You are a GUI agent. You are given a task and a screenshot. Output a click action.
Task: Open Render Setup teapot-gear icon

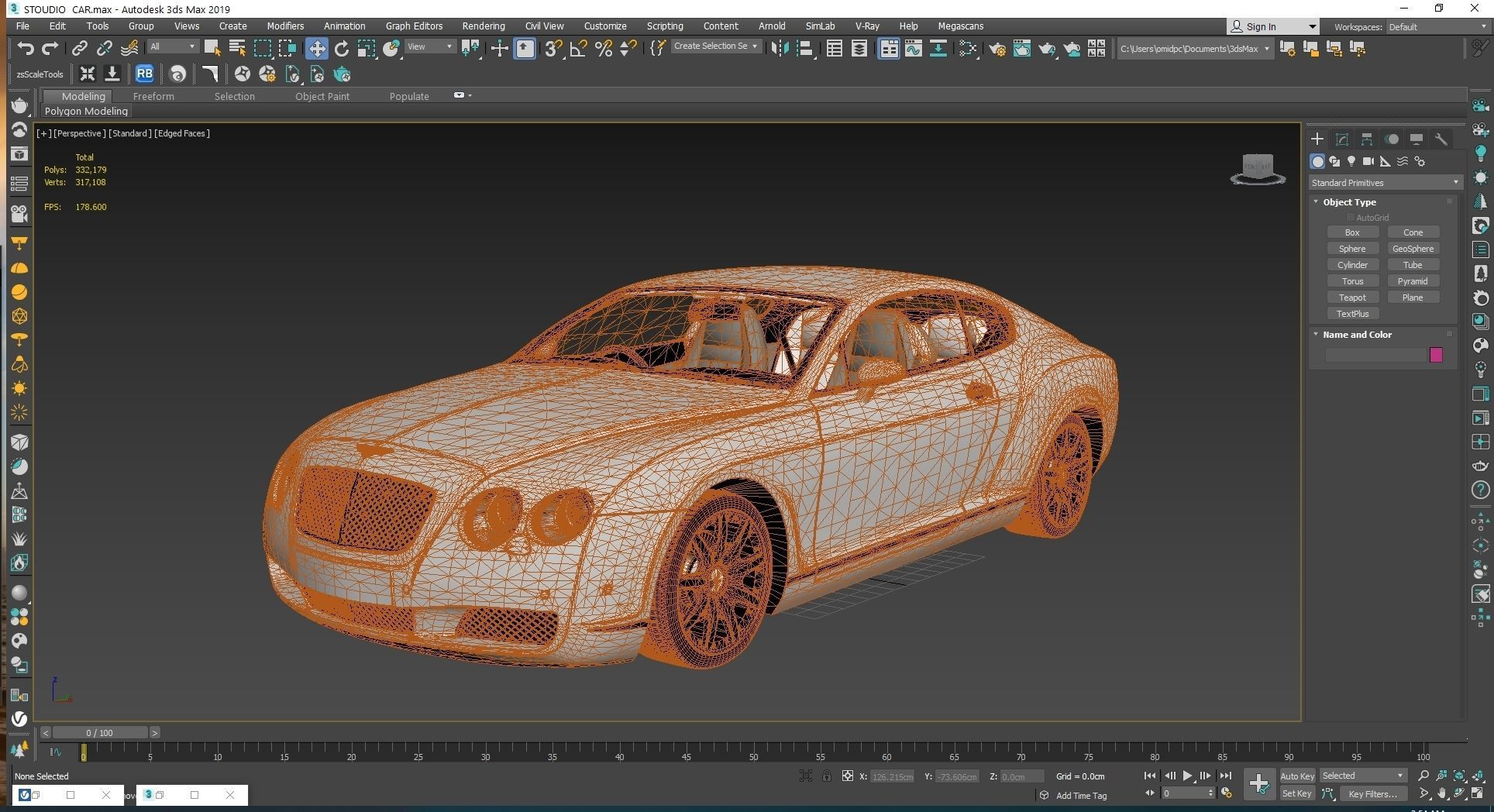[x=997, y=49]
